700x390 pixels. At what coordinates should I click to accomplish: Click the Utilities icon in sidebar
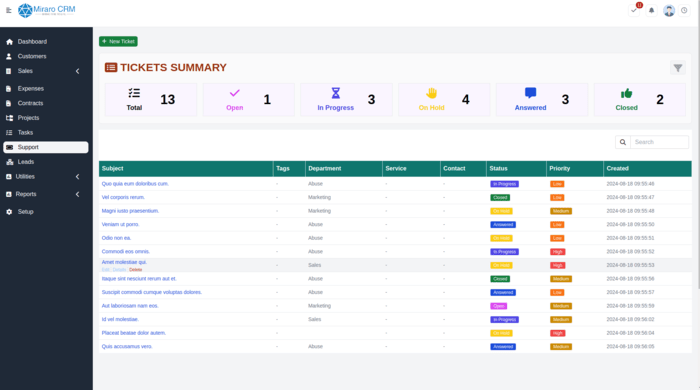click(8, 177)
